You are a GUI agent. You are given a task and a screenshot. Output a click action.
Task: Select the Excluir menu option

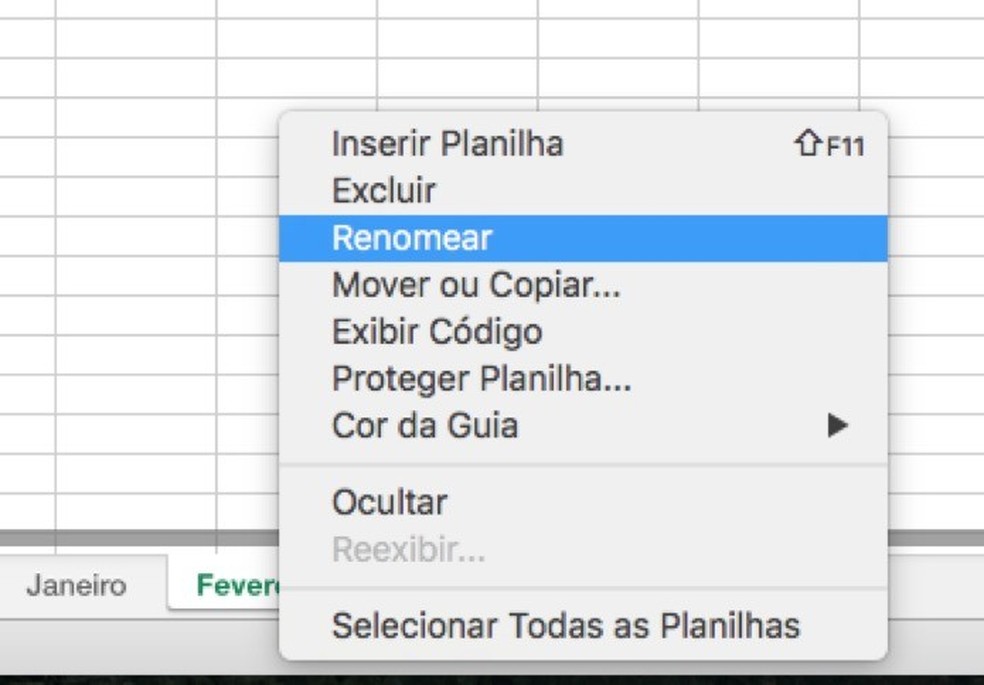384,190
